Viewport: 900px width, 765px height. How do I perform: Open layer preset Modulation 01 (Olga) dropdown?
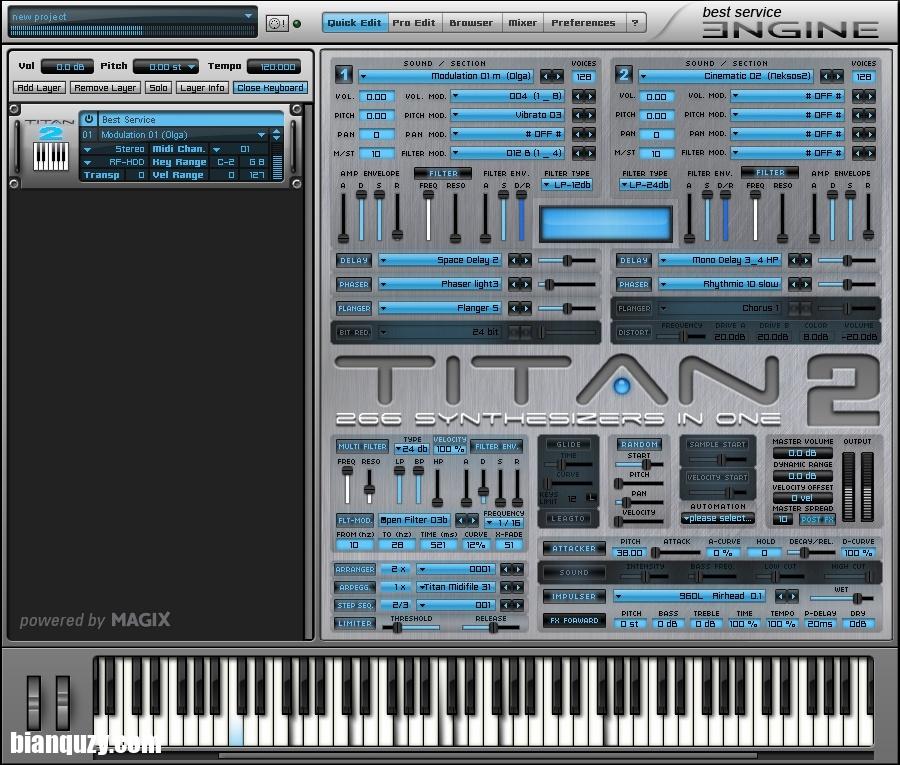[262, 135]
